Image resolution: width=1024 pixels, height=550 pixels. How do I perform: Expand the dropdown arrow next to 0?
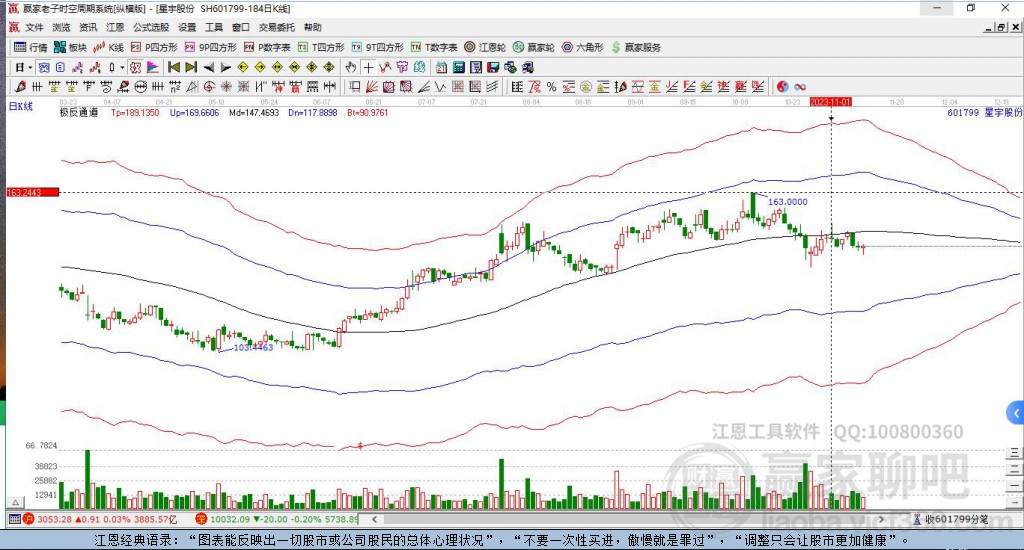(x=122, y=67)
